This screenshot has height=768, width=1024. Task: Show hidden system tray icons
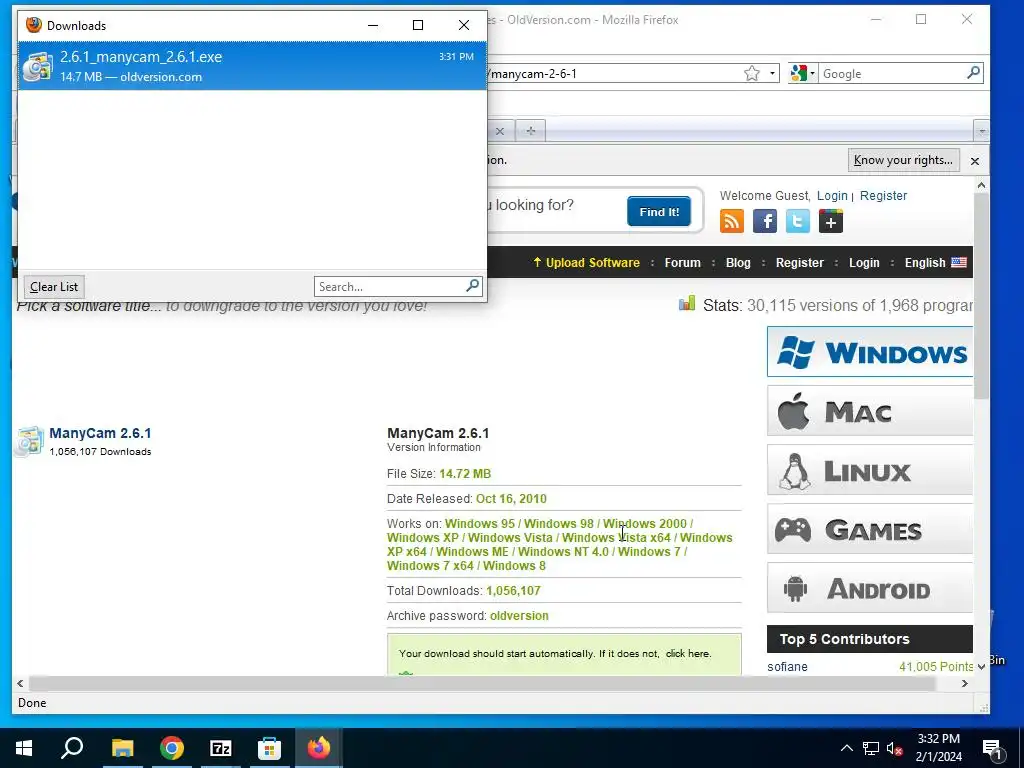(846, 748)
